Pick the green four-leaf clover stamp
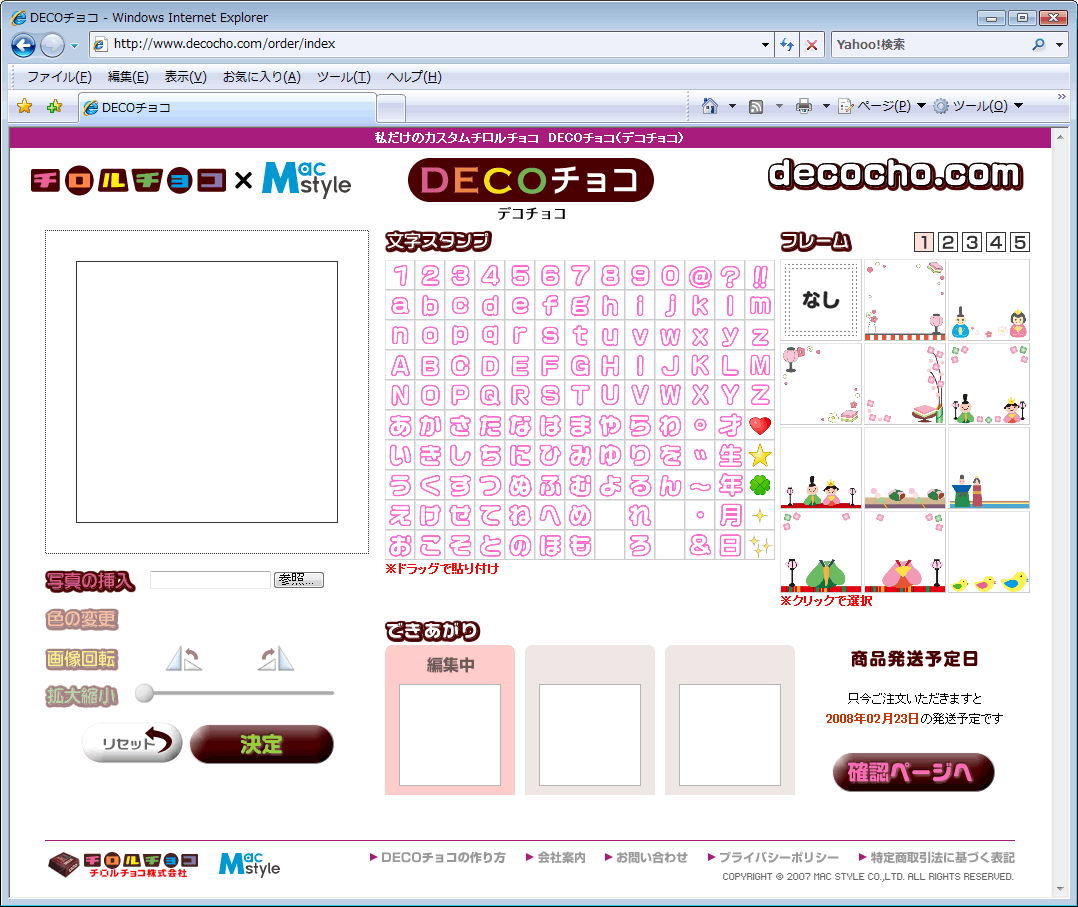The image size is (1078, 907). [x=760, y=486]
